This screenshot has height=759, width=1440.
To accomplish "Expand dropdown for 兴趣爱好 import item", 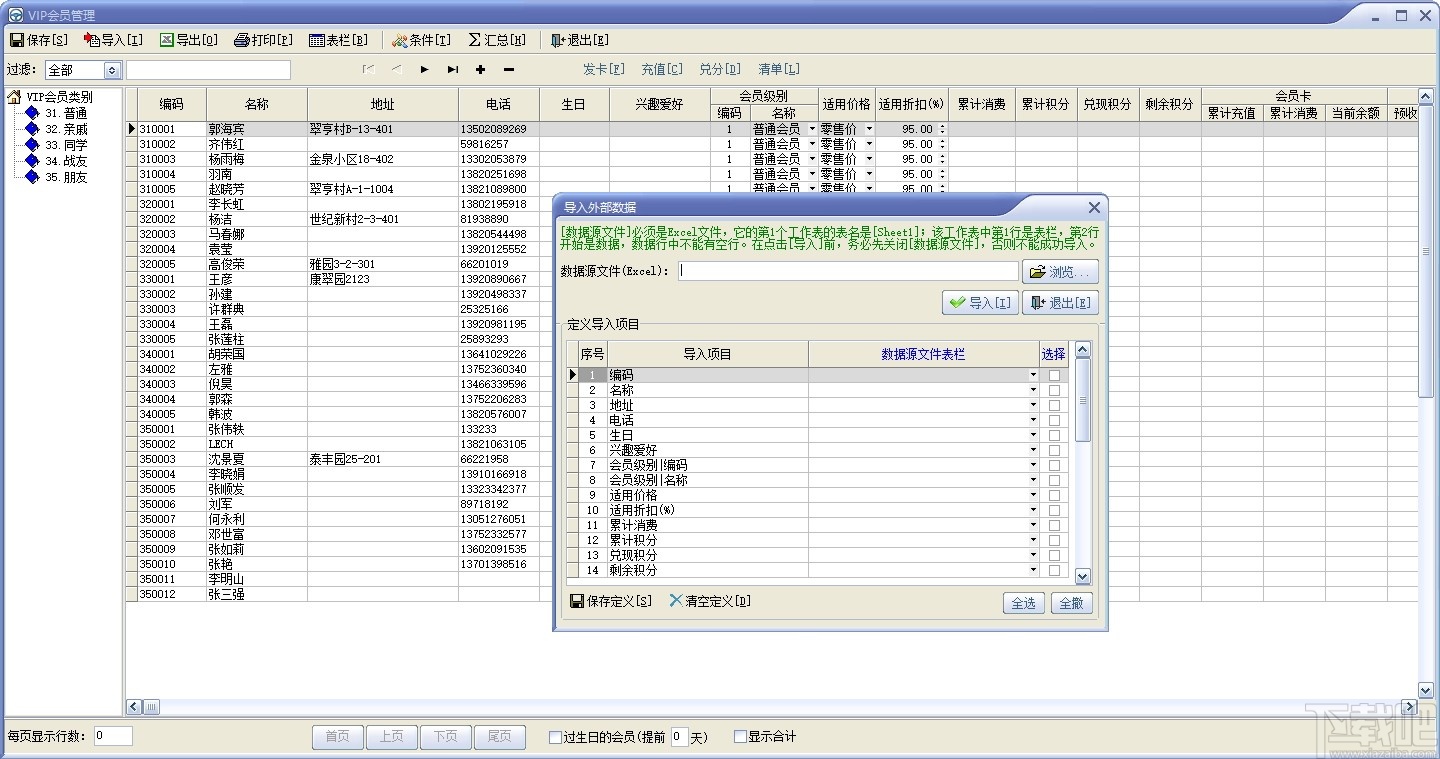I will pos(1033,450).
